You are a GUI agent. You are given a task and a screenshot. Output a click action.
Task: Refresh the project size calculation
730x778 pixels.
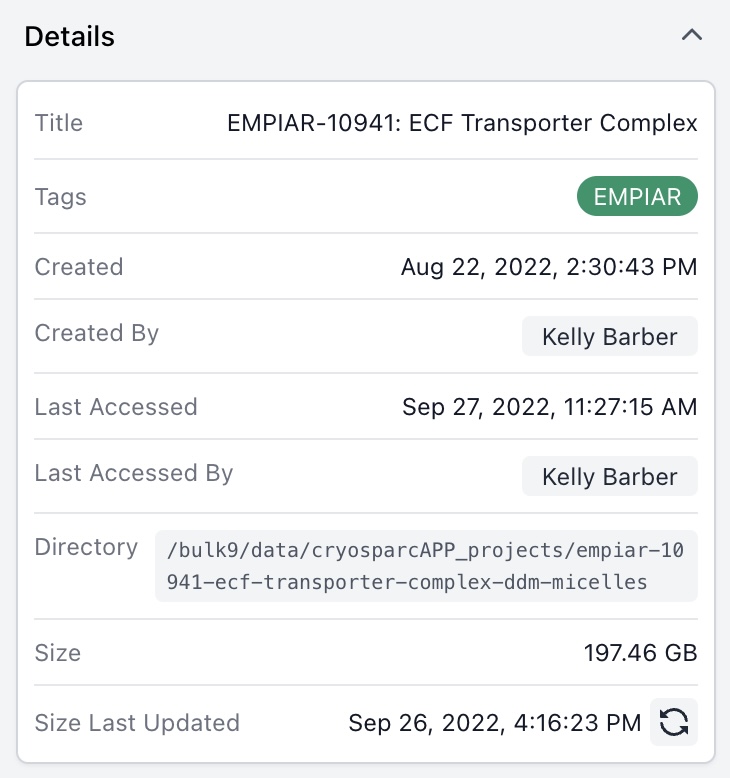coord(674,722)
